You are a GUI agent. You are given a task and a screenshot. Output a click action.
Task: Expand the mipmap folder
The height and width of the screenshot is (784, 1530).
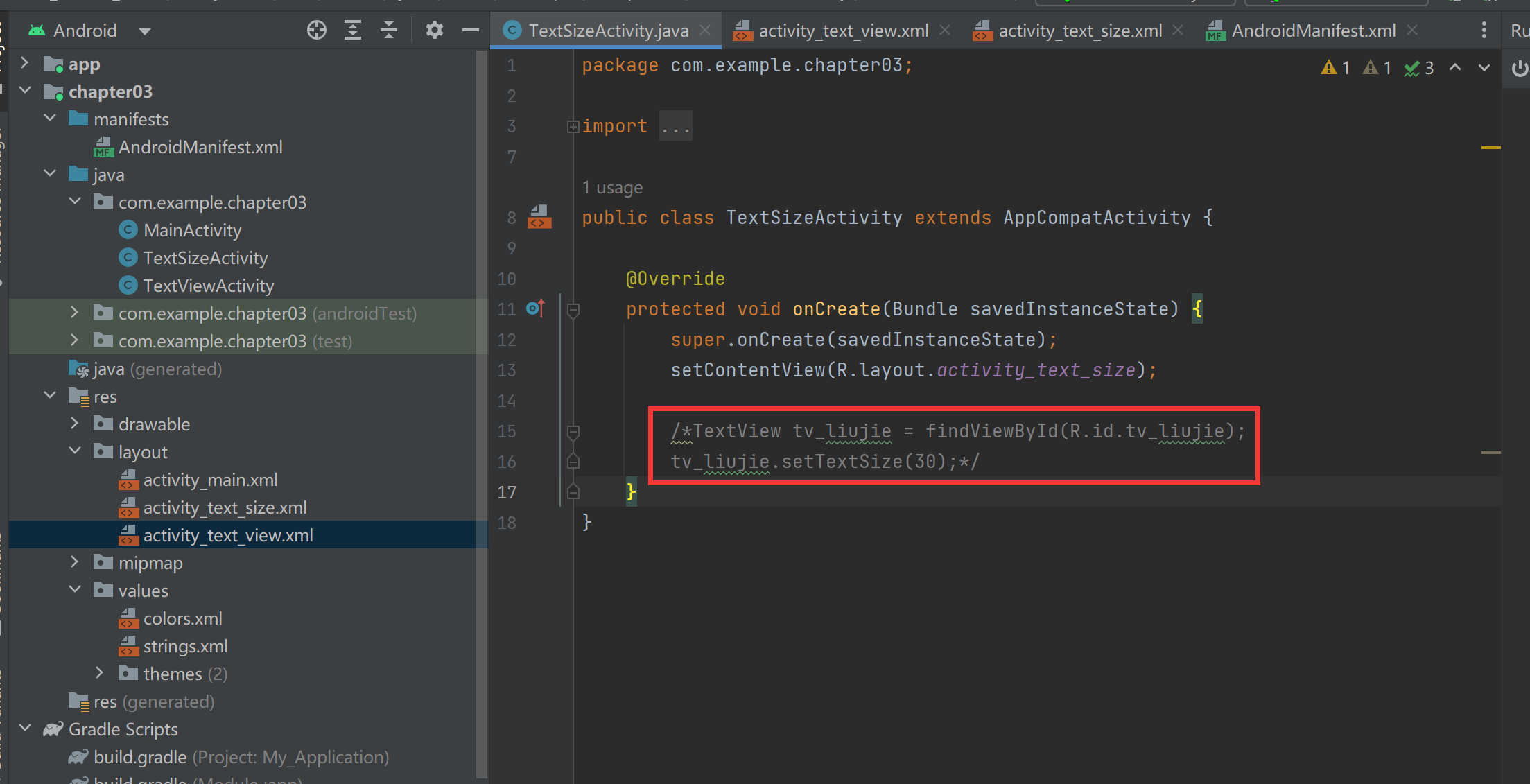pos(75,562)
